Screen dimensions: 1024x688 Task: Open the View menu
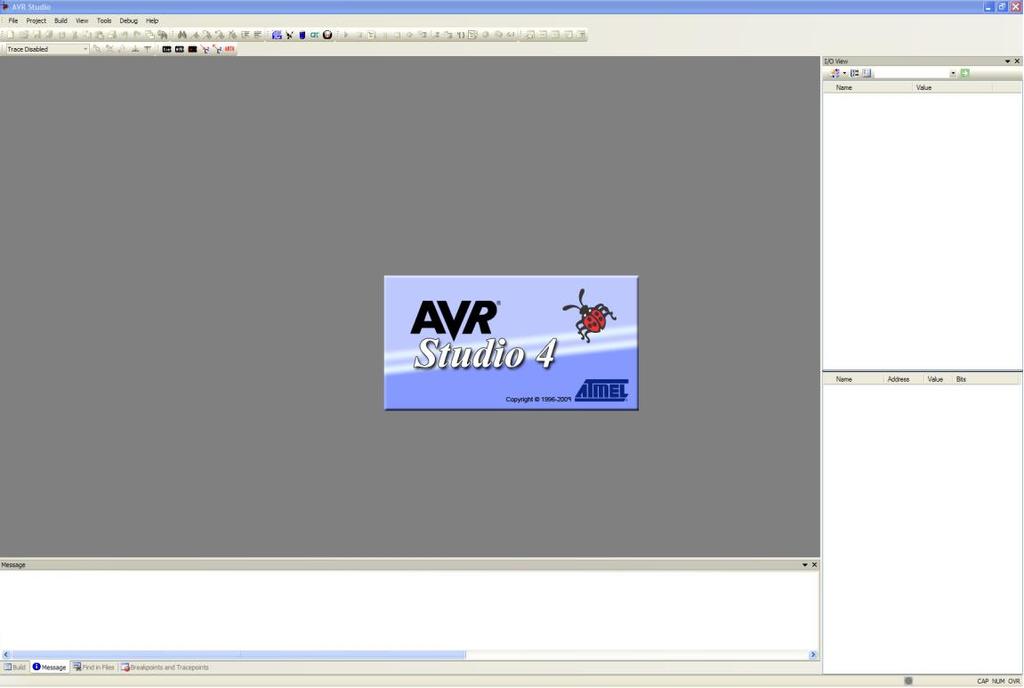[82, 21]
